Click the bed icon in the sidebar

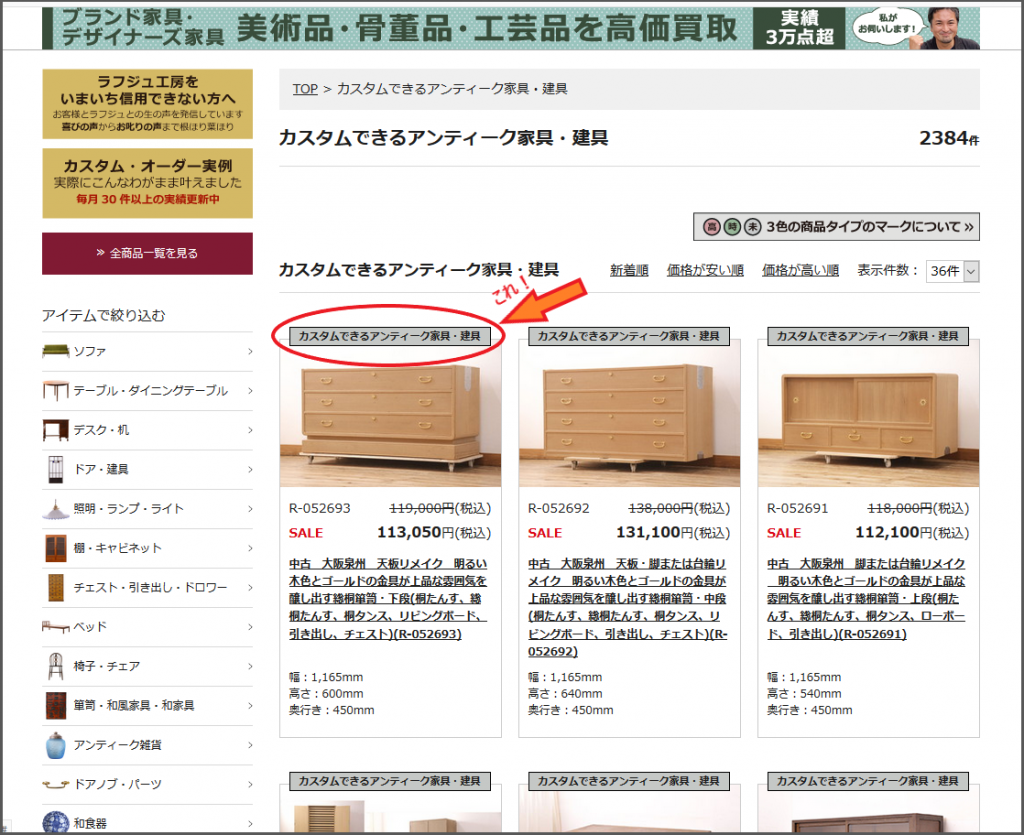[x=56, y=627]
